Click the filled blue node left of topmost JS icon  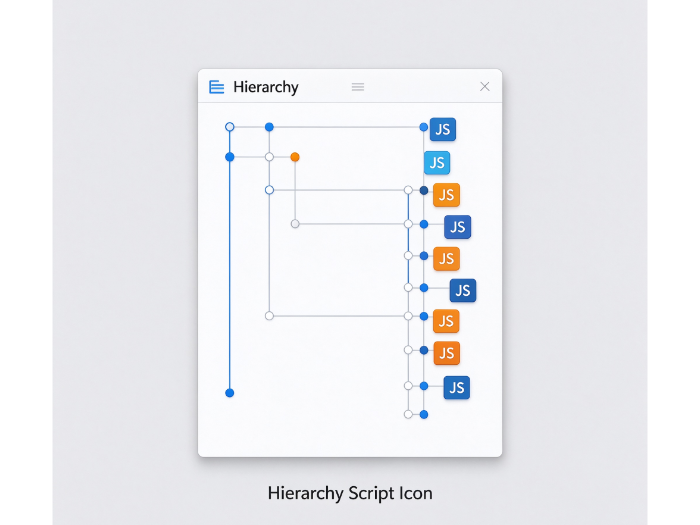click(424, 127)
